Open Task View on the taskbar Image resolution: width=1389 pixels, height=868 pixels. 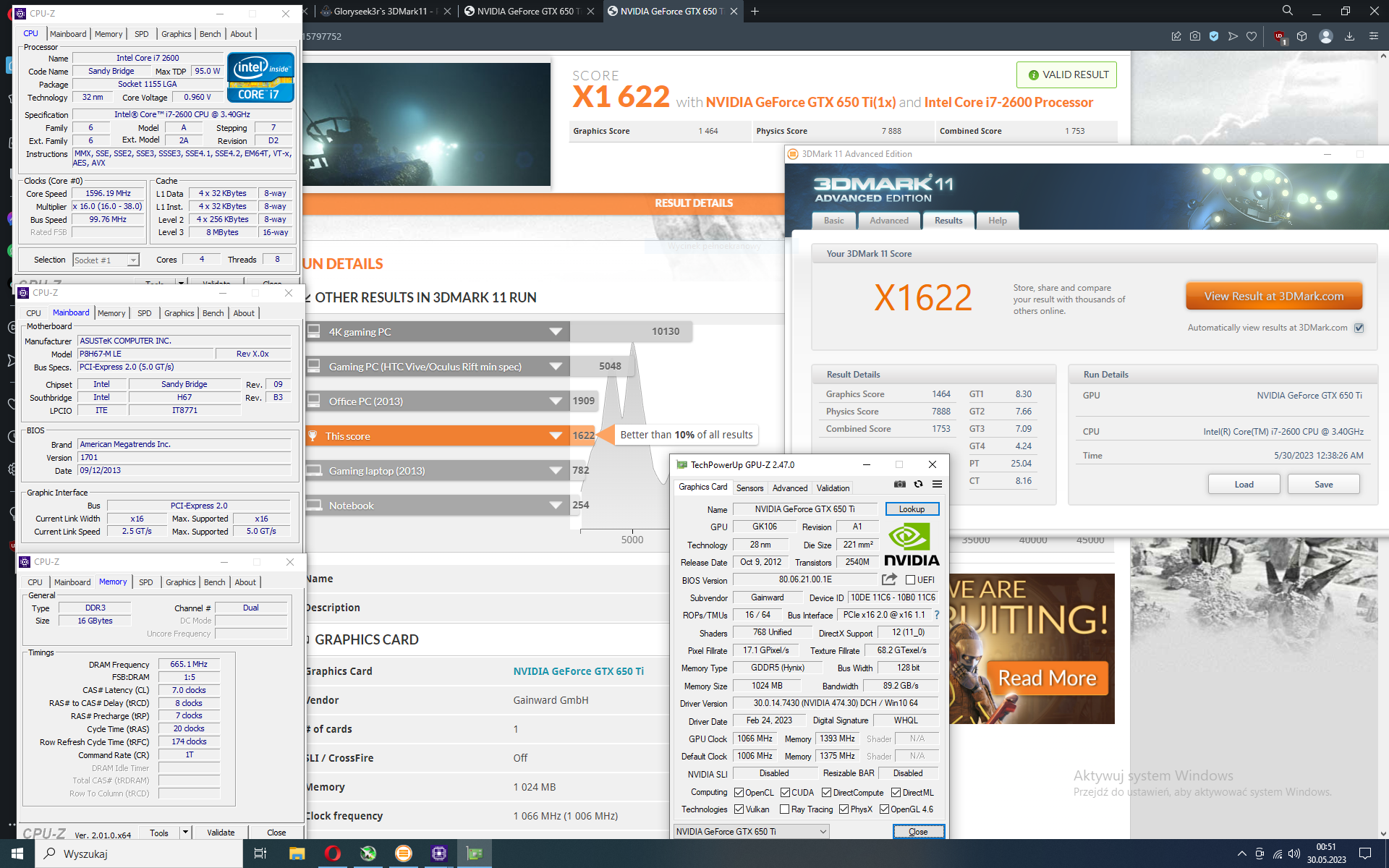(x=260, y=854)
